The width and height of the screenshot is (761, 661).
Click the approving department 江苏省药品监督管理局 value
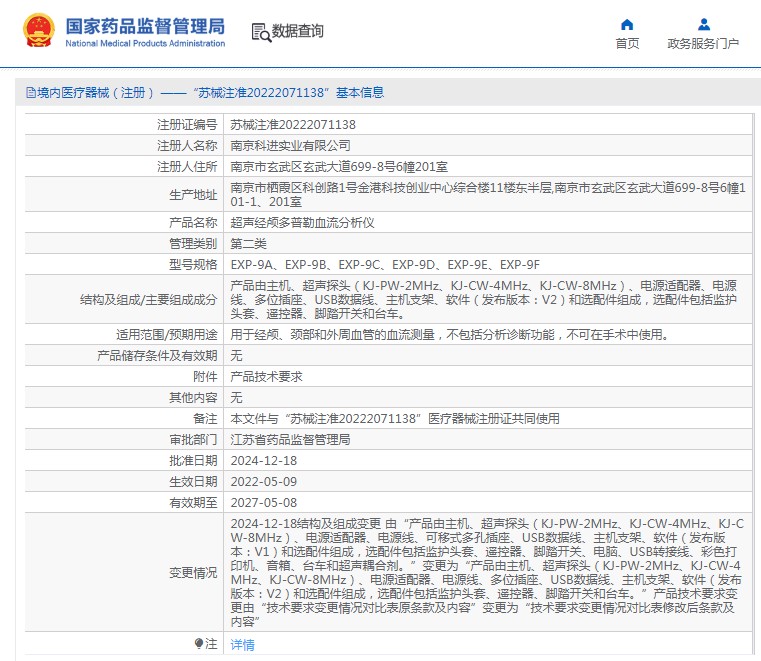pyautogui.click(x=291, y=439)
